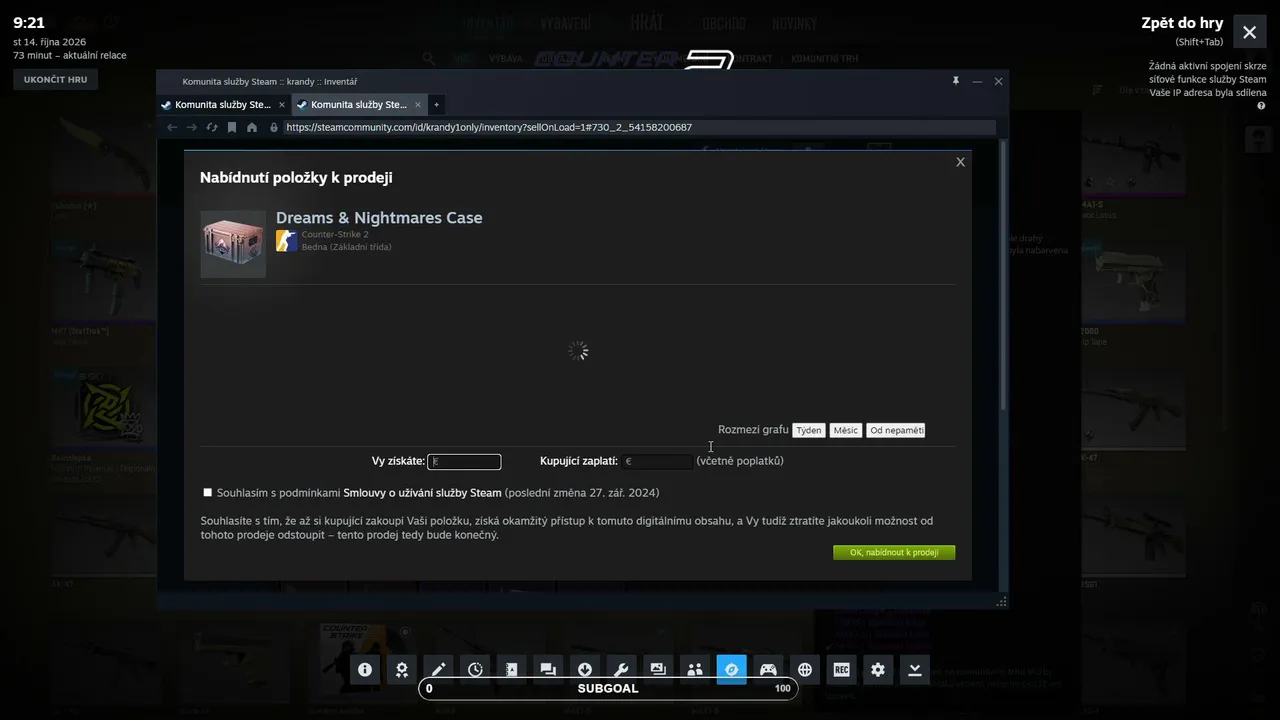Click the browser URL address bar
The width and height of the screenshot is (1280, 720).
tap(638, 127)
